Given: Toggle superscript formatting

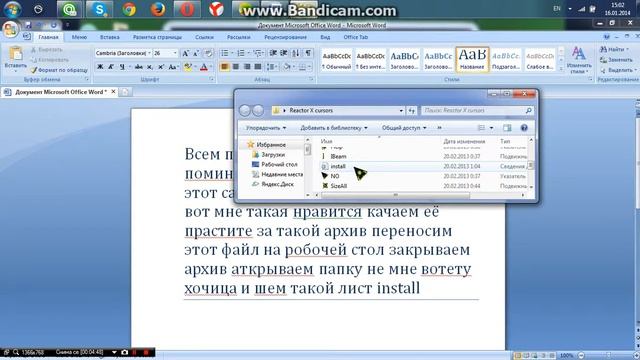Looking at the screenshot, I should click(x=161, y=67).
